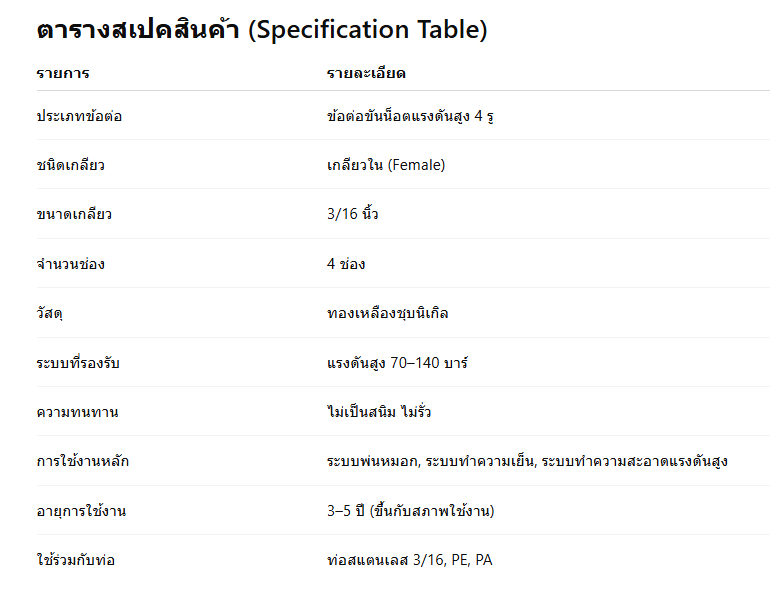Image resolution: width=770 pixels, height=612 pixels.
Task: Select the "3/16 นิ้ว" thread size value
Action: (352, 214)
